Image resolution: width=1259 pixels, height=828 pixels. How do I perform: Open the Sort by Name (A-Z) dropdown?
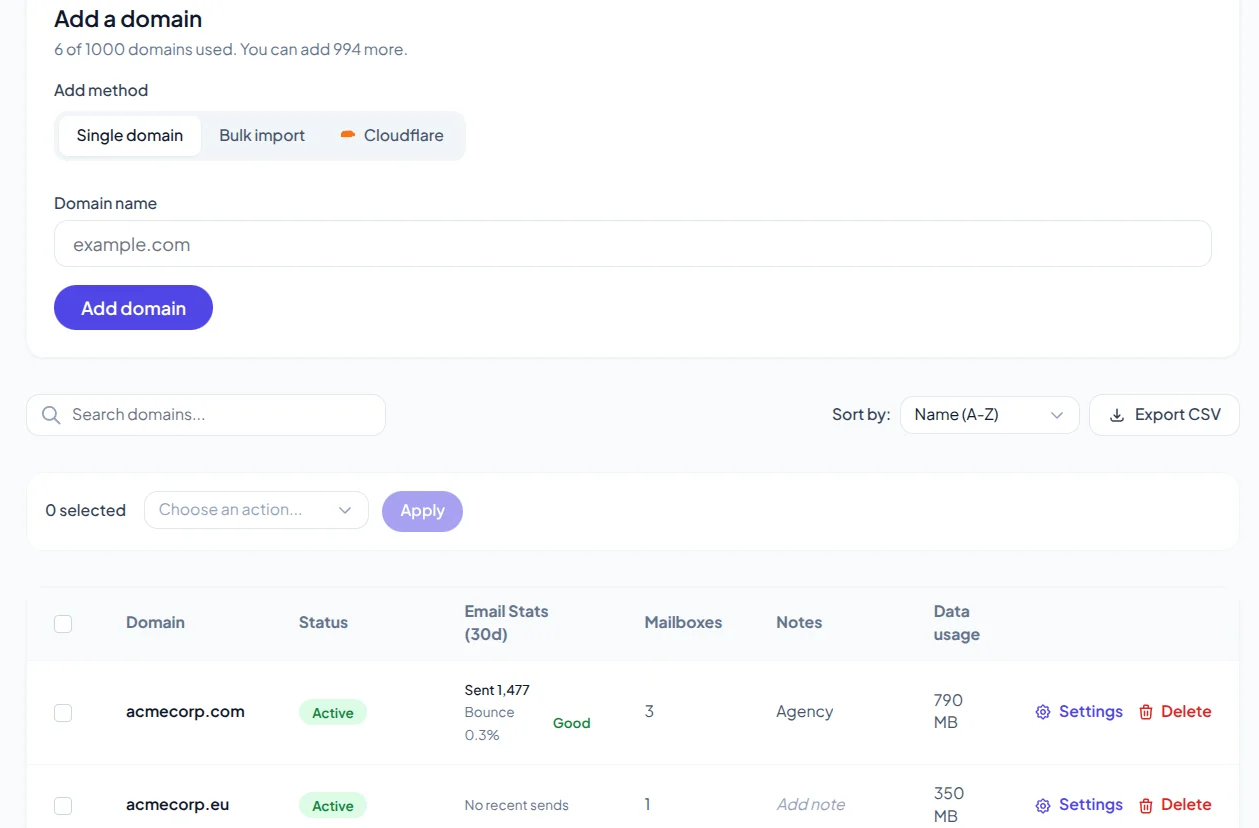click(989, 415)
